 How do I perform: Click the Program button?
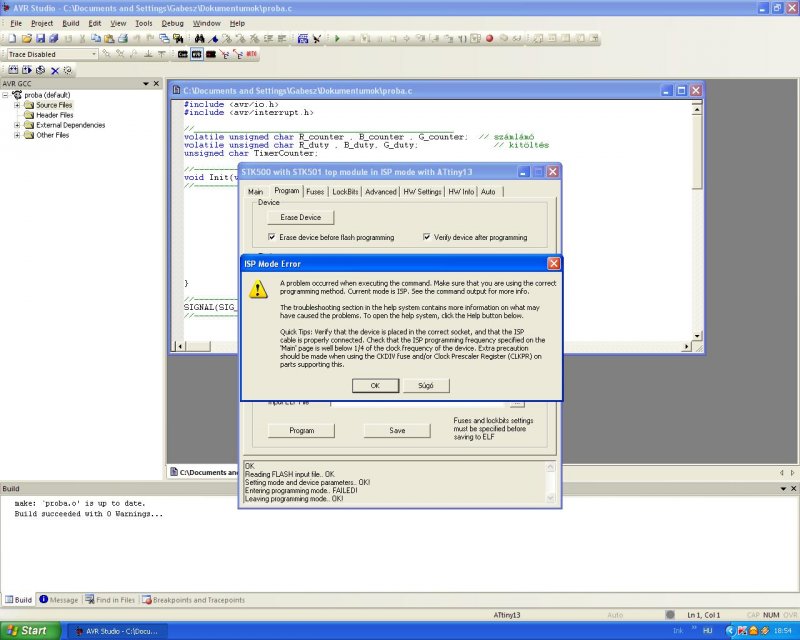301,430
